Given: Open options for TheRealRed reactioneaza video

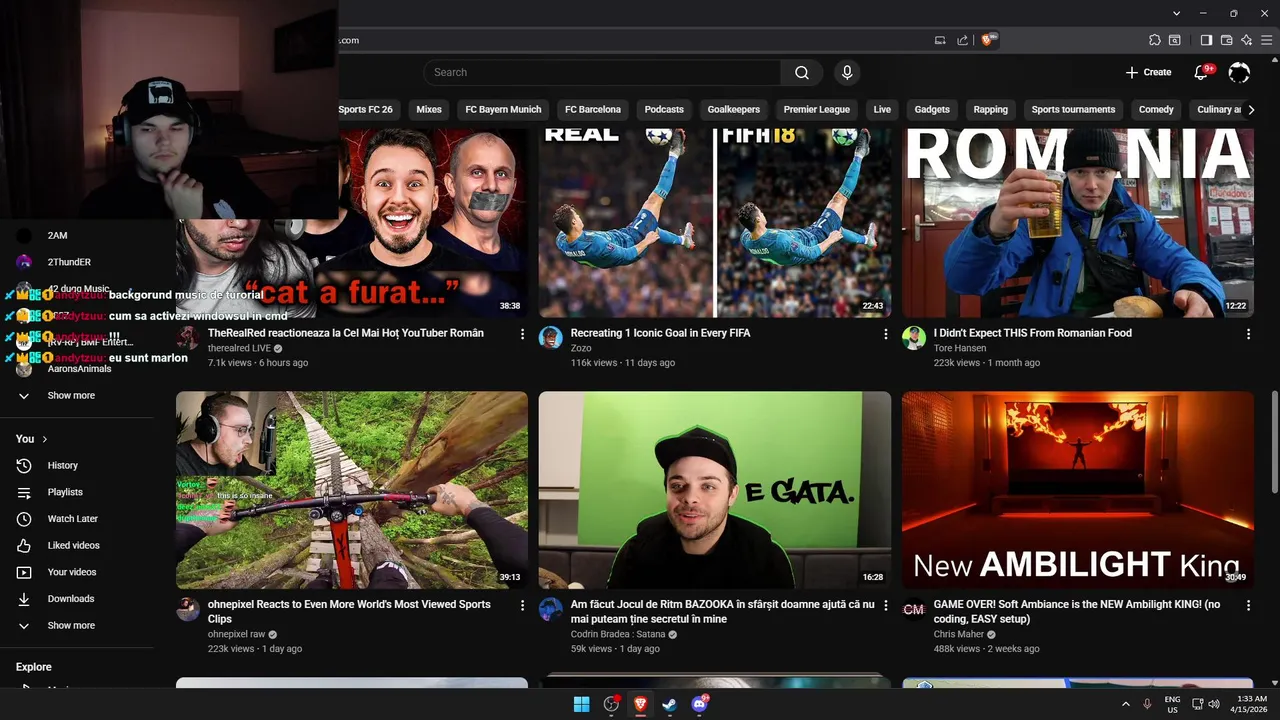Looking at the screenshot, I should [x=522, y=334].
